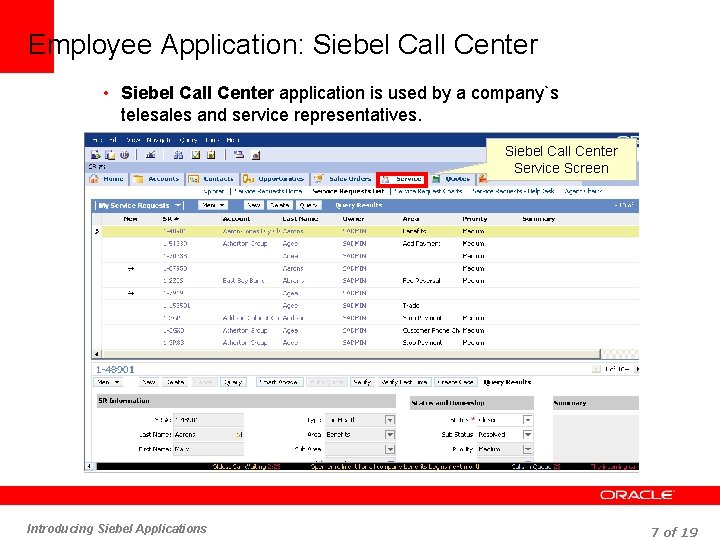Image resolution: width=720 pixels, height=540 pixels.
Task: Sort by the SR # column header
Action: coord(171,219)
